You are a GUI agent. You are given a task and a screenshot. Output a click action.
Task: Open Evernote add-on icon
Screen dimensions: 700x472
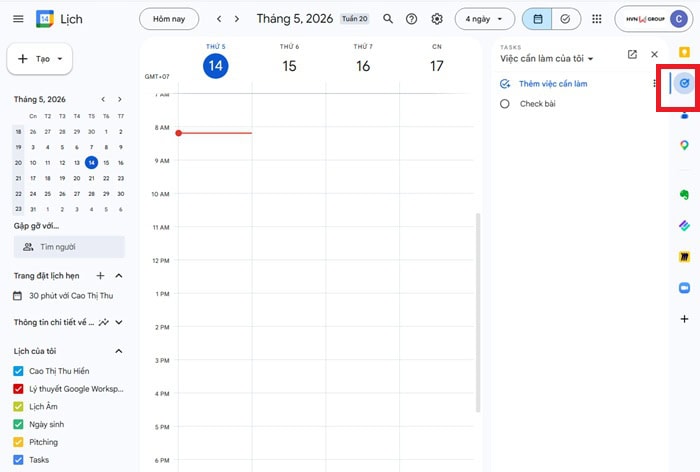tap(684, 194)
